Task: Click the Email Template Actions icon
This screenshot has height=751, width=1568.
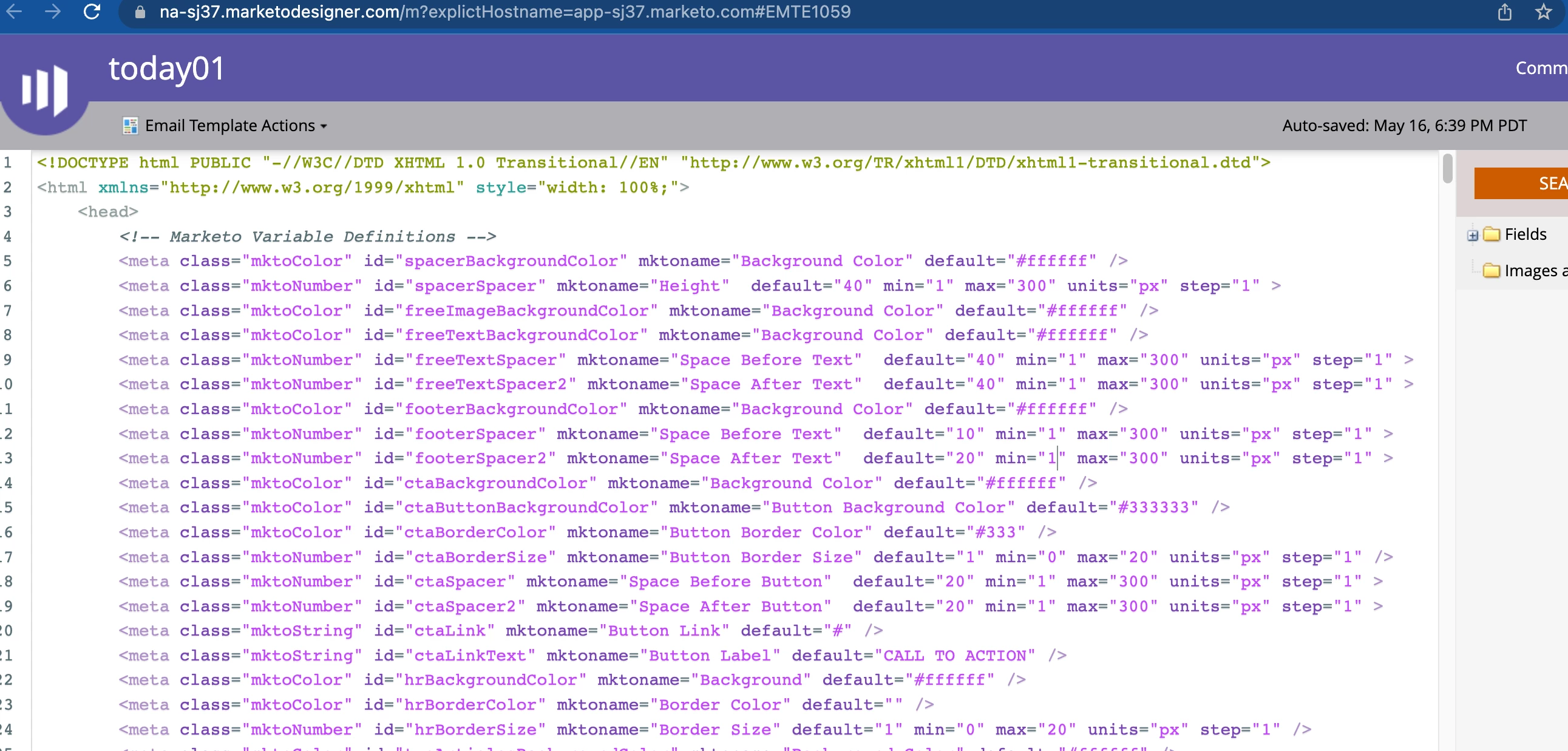Action: pyautogui.click(x=130, y=126)
